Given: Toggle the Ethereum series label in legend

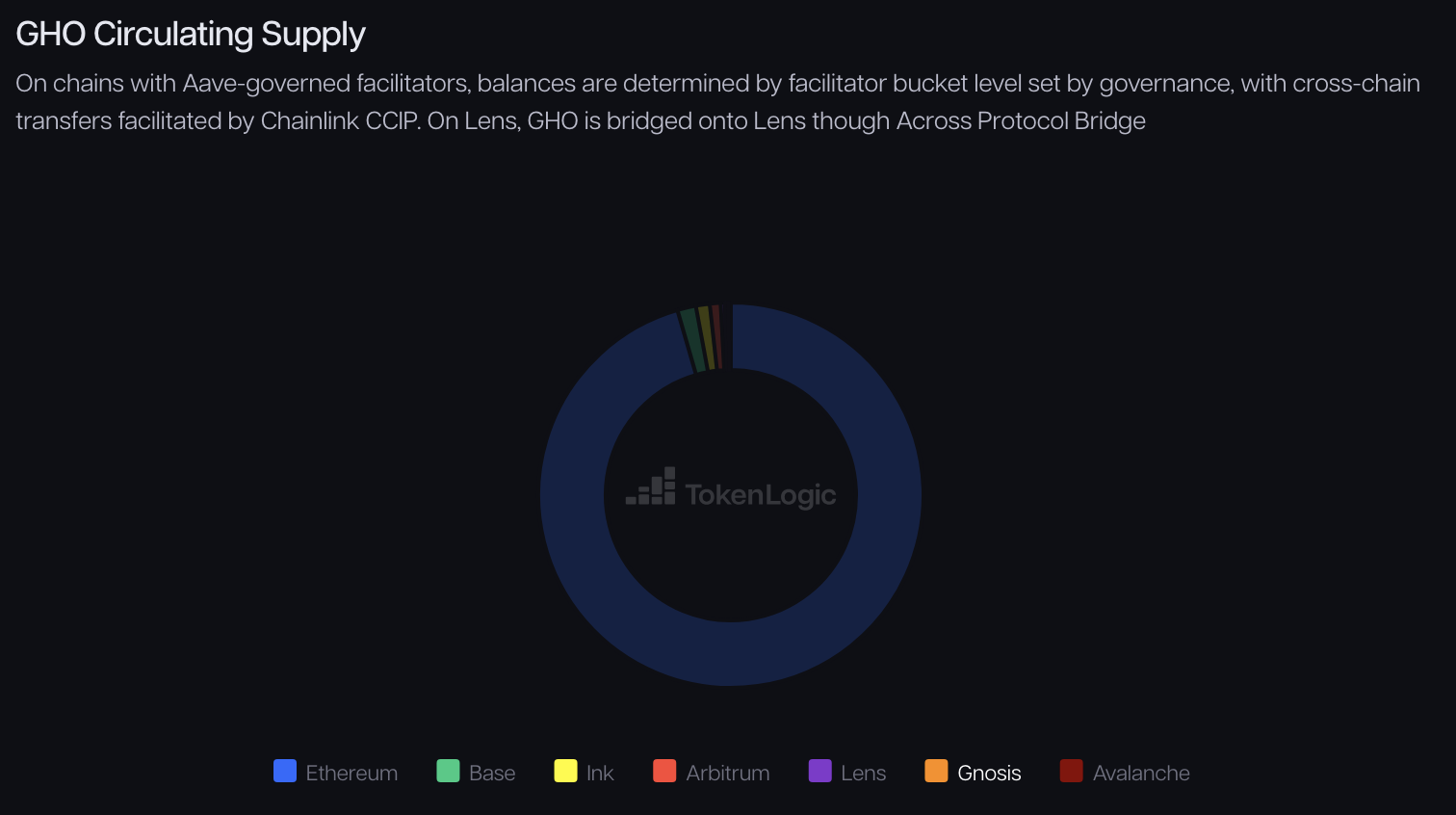Looking at the screenshot, I should (x=351, y=773).
